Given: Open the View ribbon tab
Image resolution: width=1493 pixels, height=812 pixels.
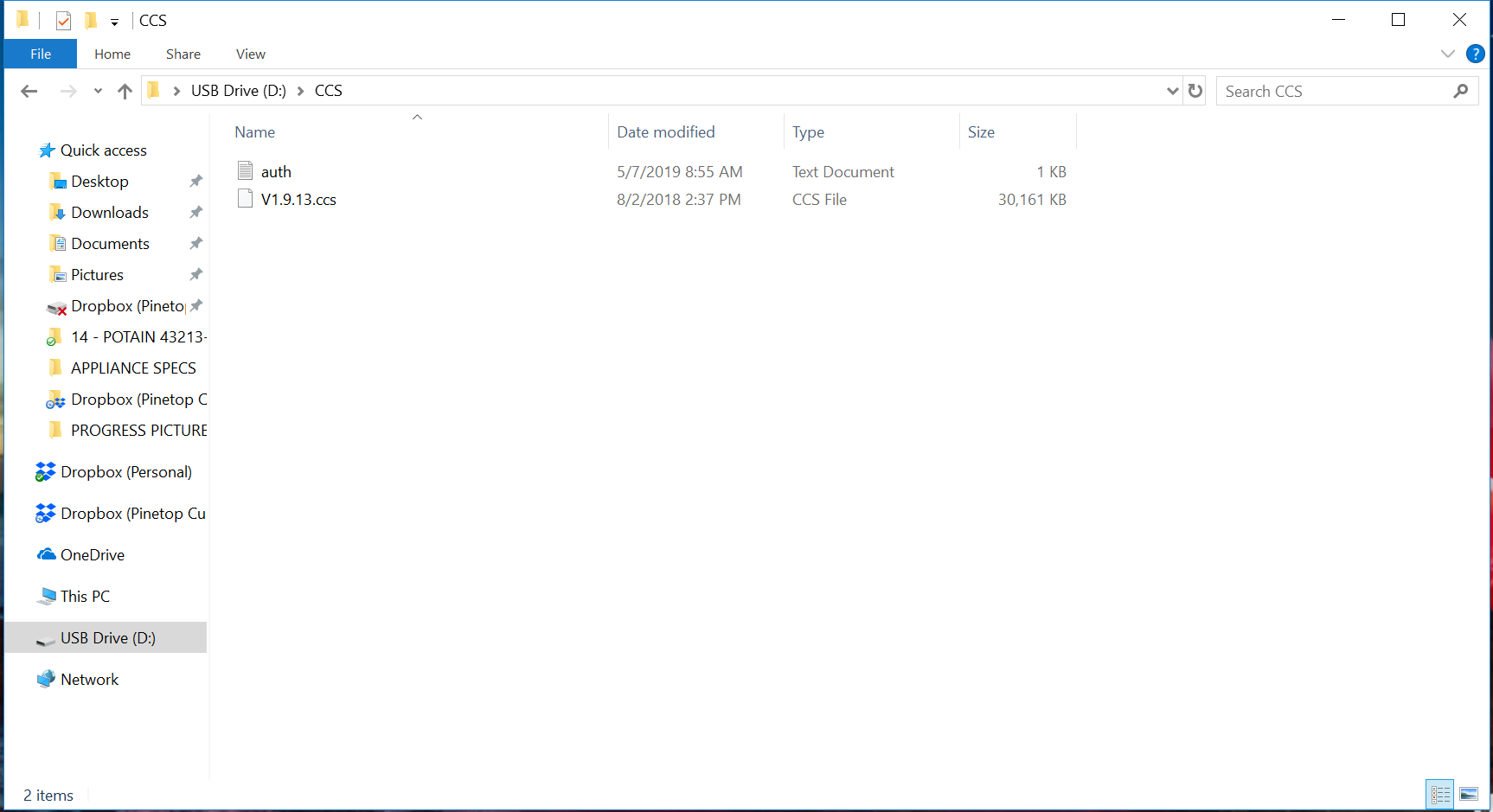Looking at the screenshot, I should click(x=250, y=54).
